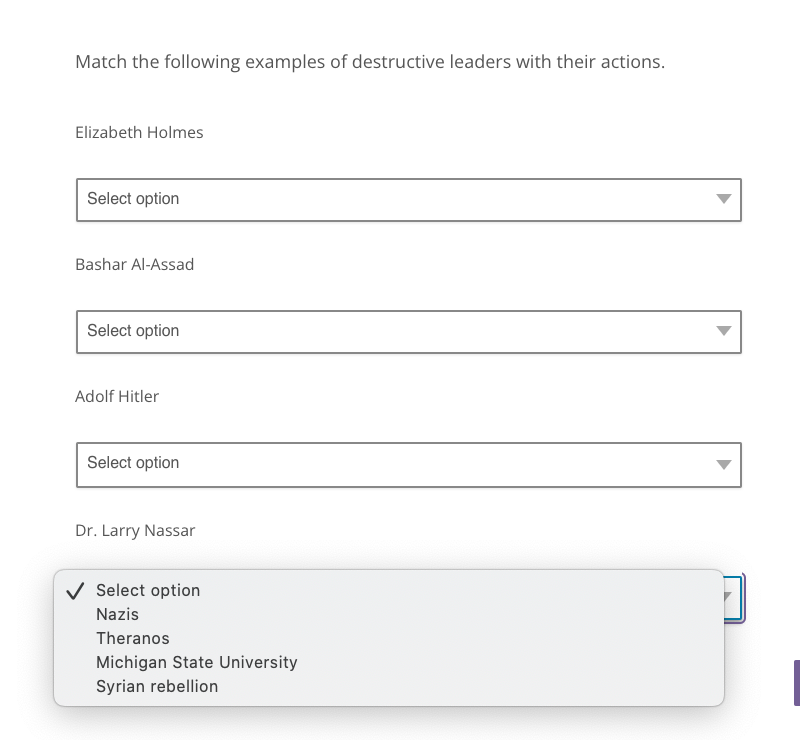Expand the Bashar Al-Assad select box

[x=408, y=331]
